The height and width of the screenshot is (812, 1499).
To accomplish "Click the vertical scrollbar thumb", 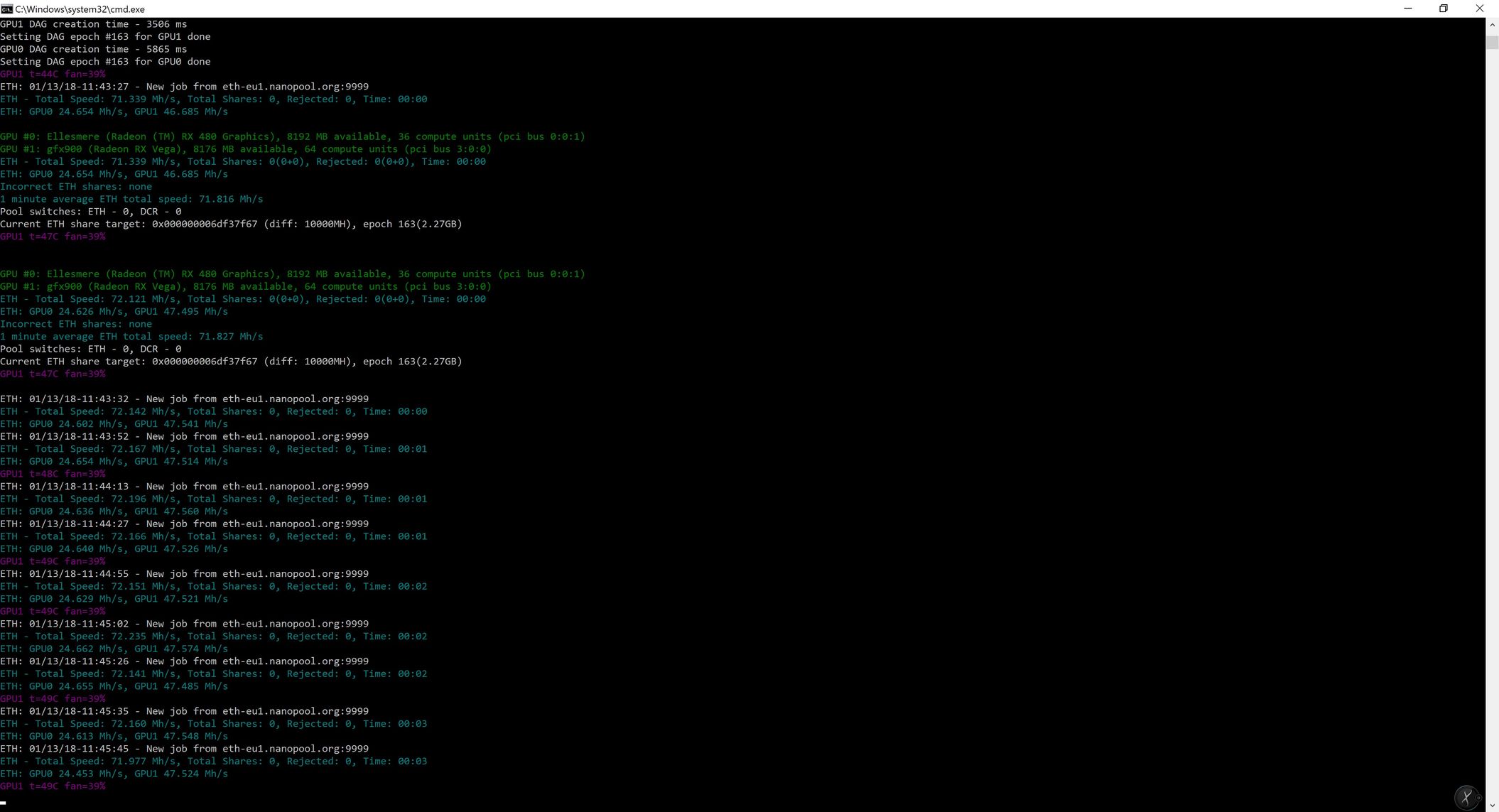I will coord(1492,41).
